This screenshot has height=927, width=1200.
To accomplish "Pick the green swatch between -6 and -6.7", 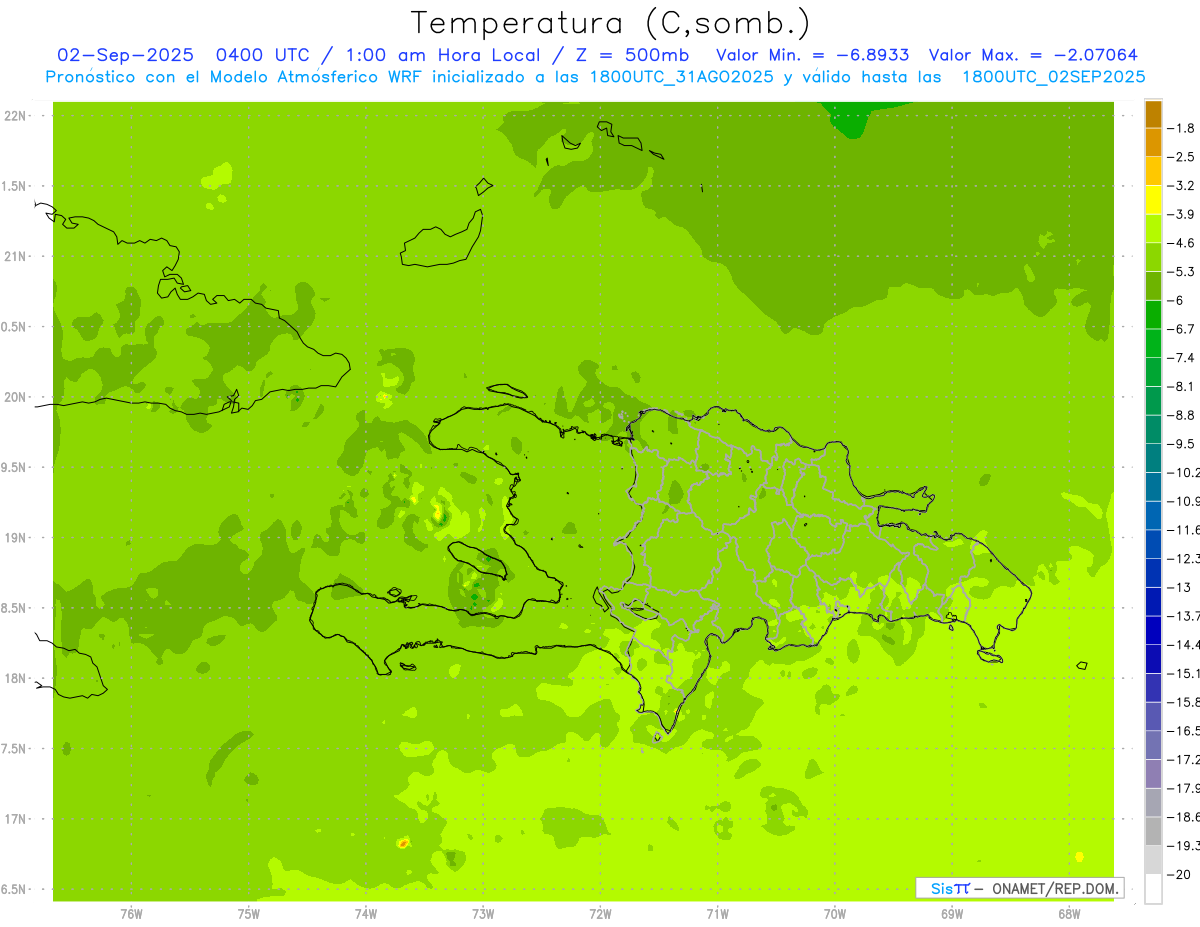I will coord(1153,315).
